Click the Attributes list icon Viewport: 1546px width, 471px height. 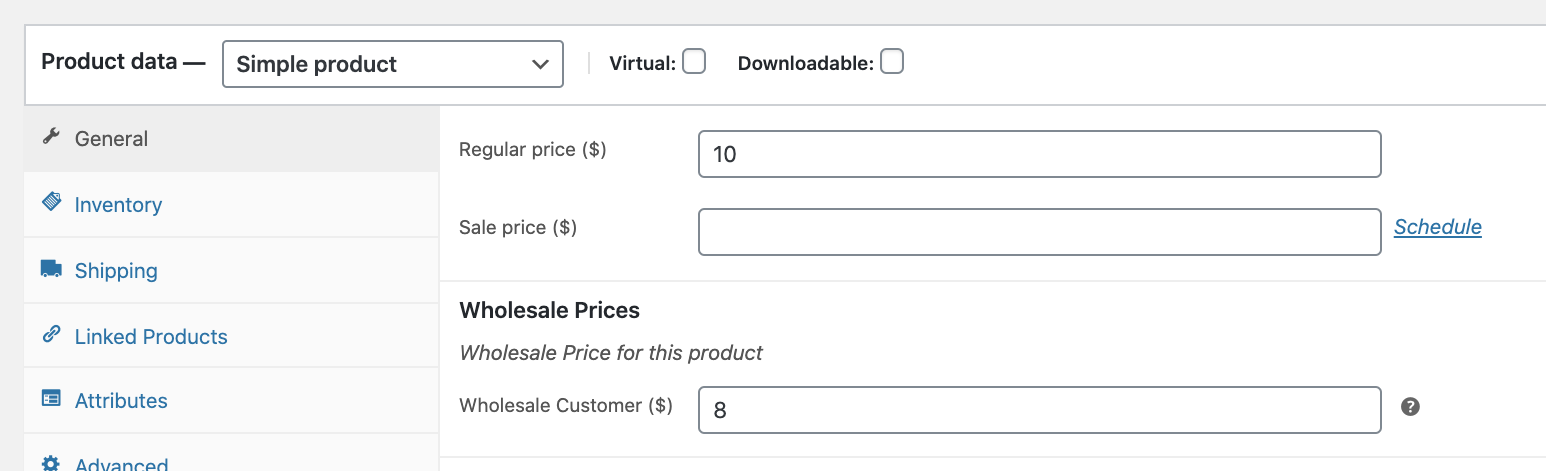51,398
